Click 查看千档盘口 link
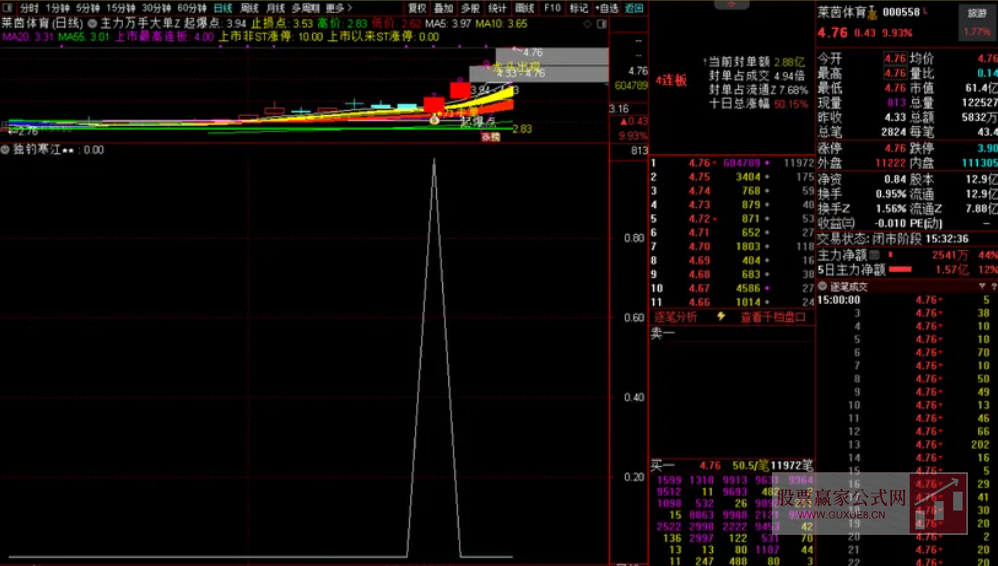 (772, 317)
